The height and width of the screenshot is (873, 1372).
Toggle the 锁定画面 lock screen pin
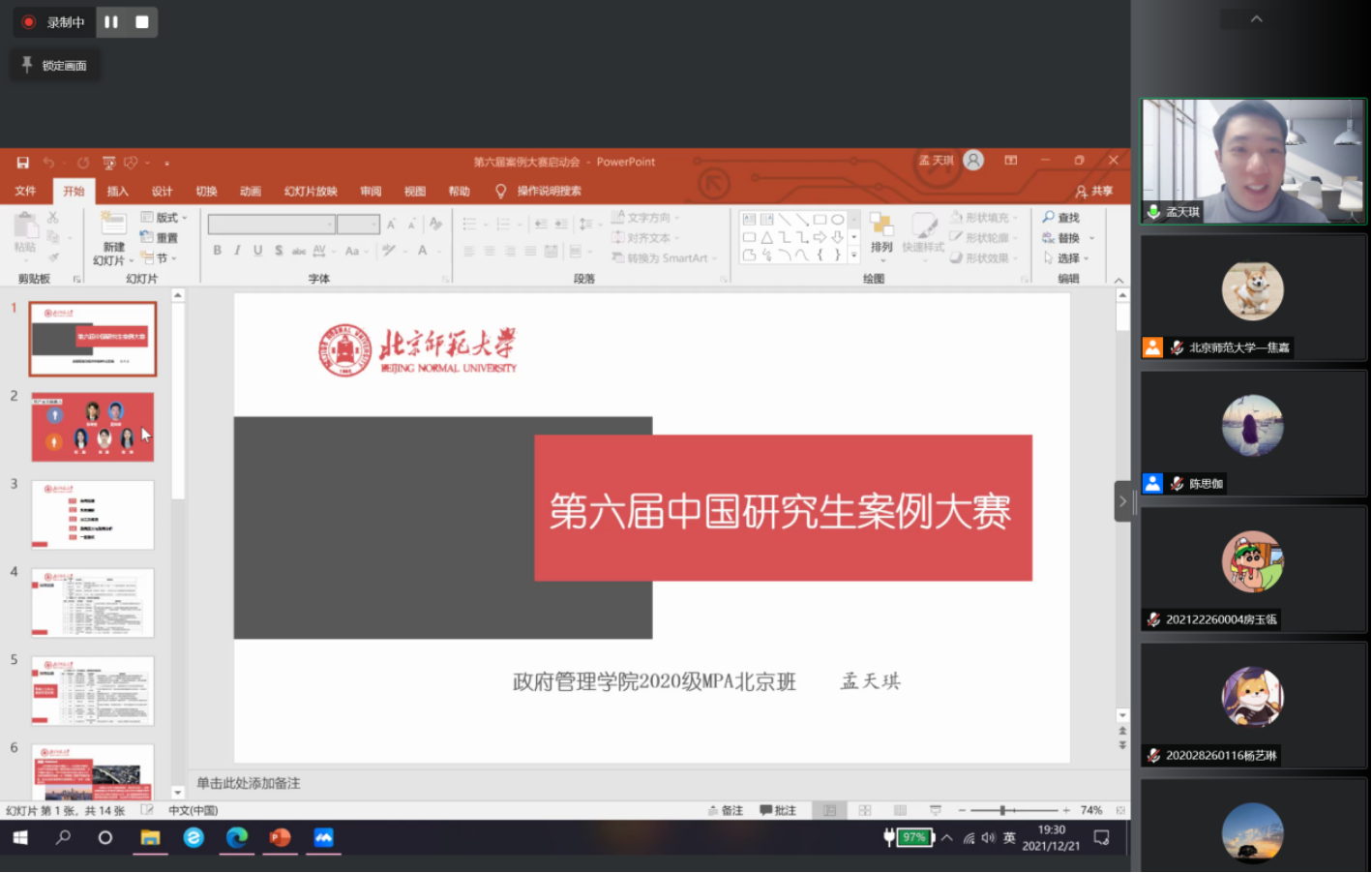54,66
